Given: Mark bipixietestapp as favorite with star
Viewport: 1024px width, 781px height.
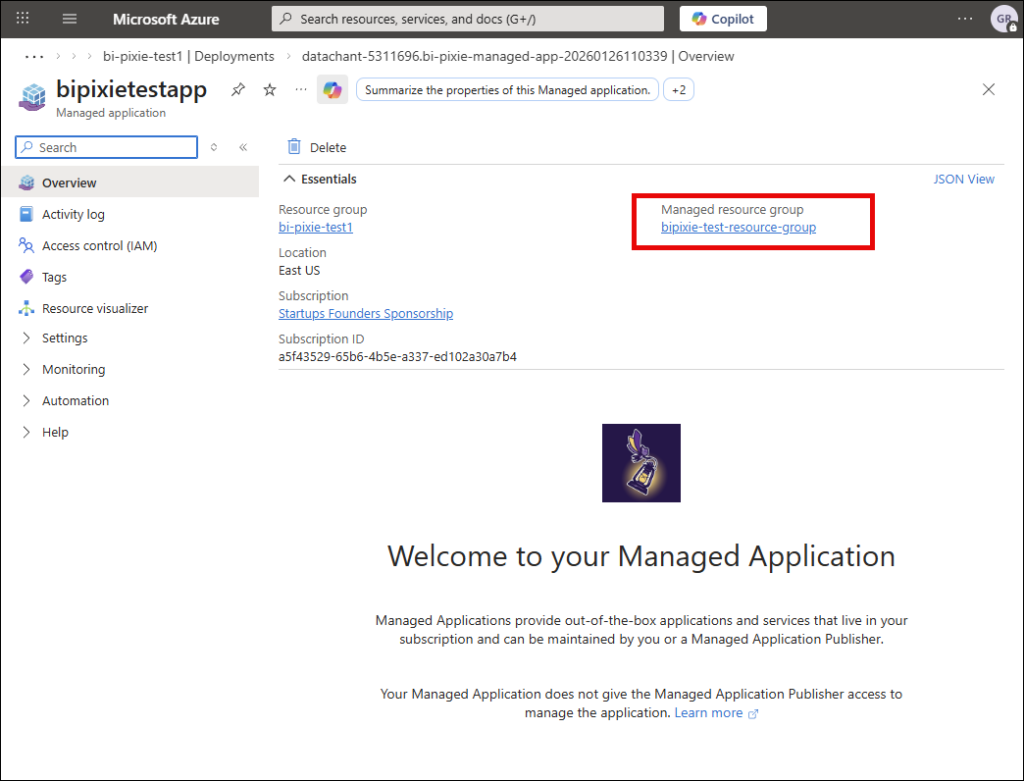Looking at the screenshot, I should click(269, 90).
